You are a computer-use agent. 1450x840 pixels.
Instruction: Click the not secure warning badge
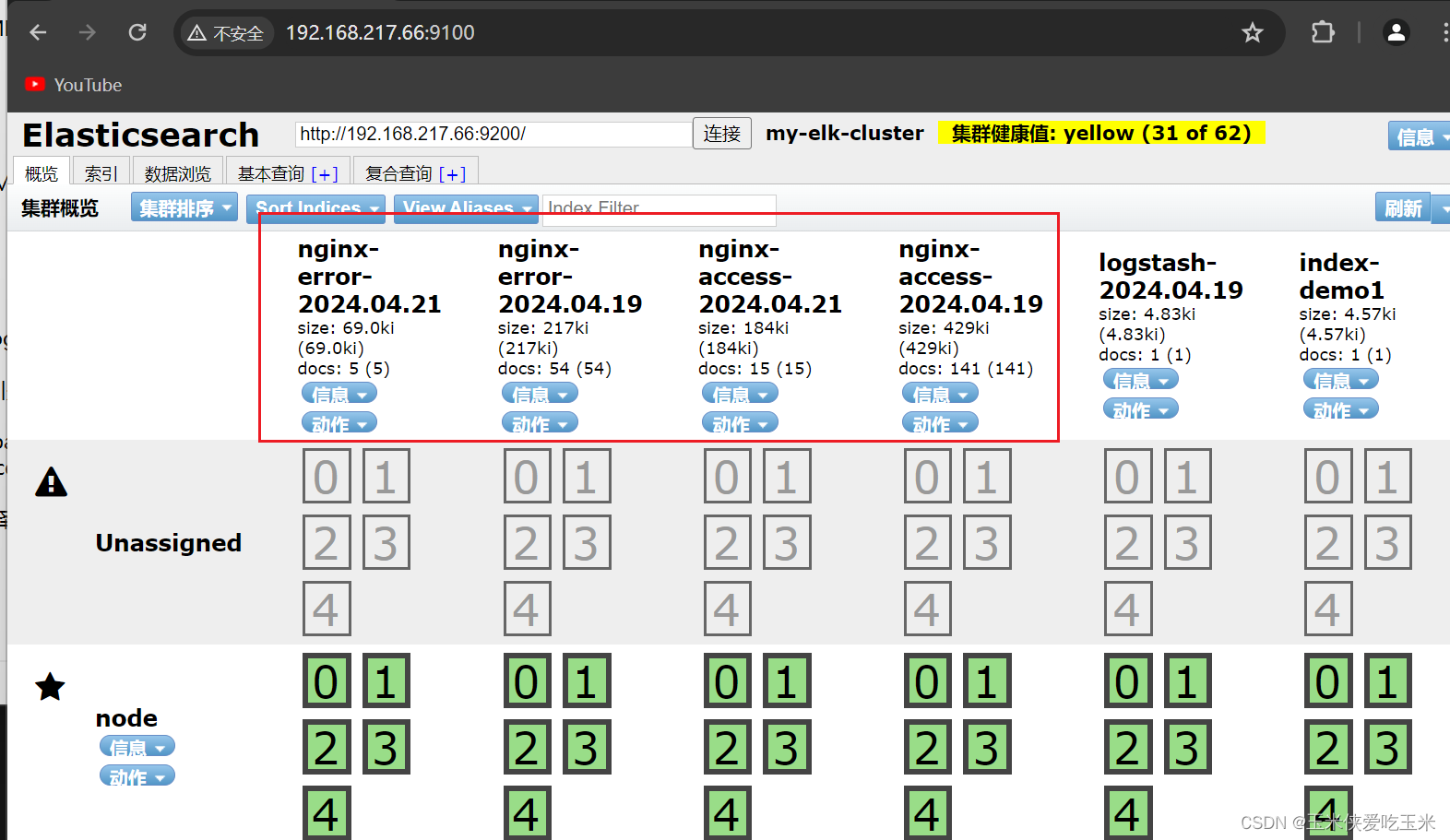pyautogui.click(x=226, y=33)
